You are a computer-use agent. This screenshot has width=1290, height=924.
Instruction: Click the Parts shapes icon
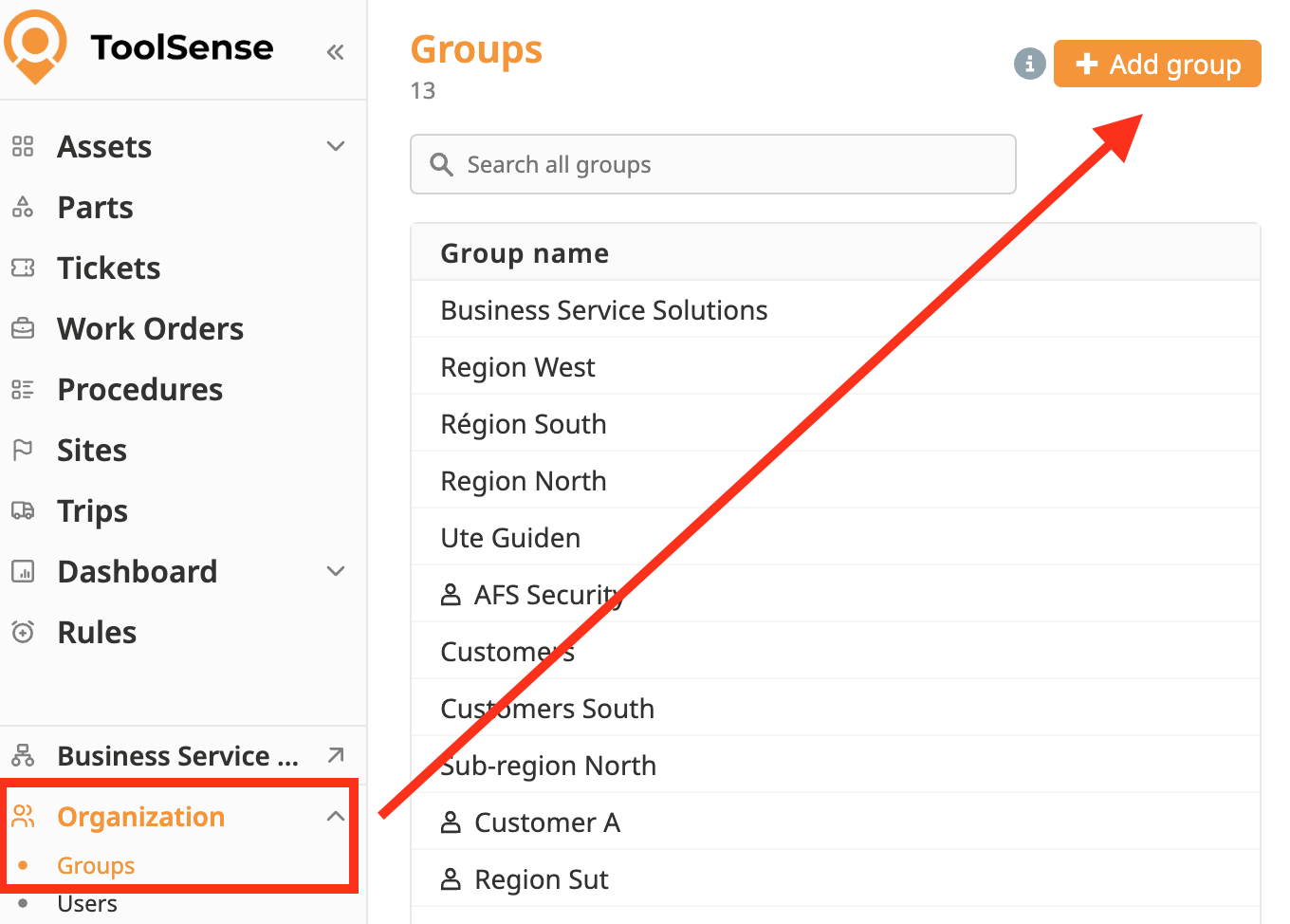click(x=23, y=208)
